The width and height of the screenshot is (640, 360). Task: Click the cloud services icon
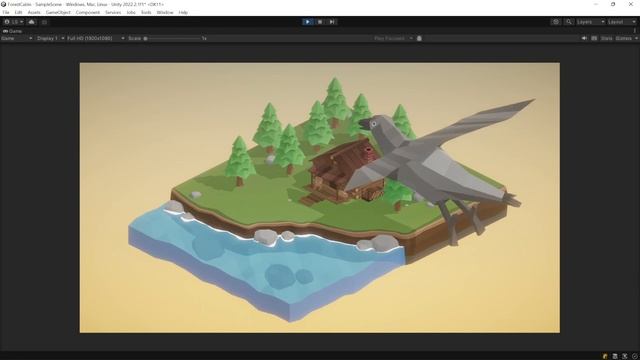click(31, 22)
